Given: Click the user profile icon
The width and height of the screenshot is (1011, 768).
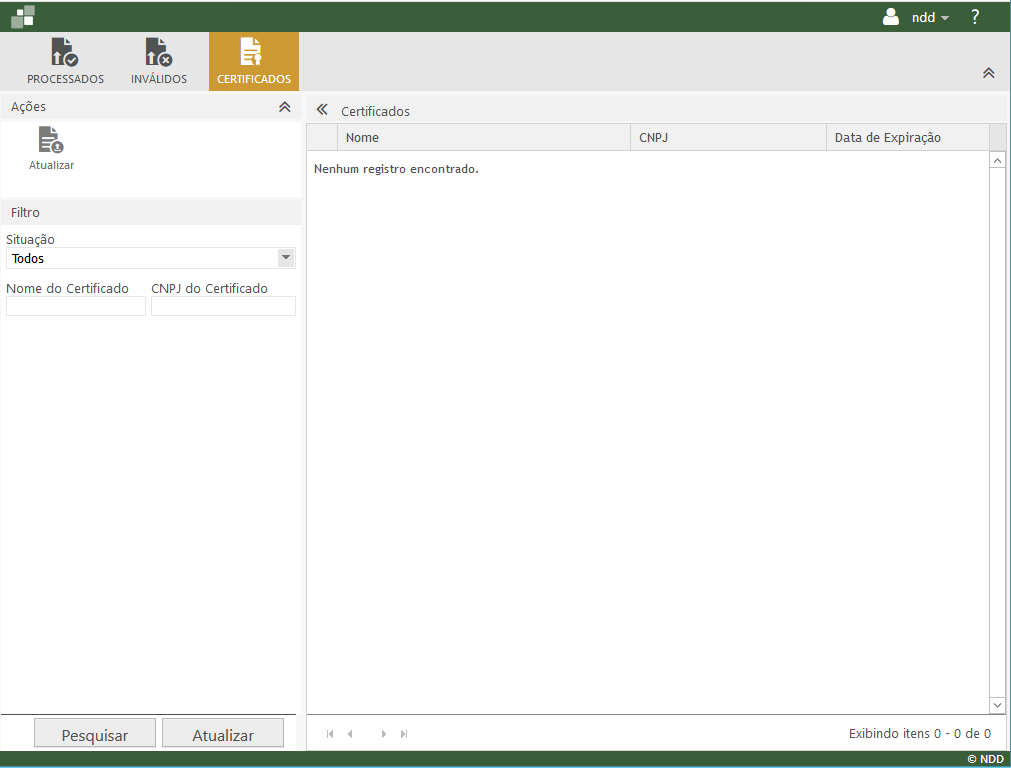Looking at the screenshot, I should (891, 17).
